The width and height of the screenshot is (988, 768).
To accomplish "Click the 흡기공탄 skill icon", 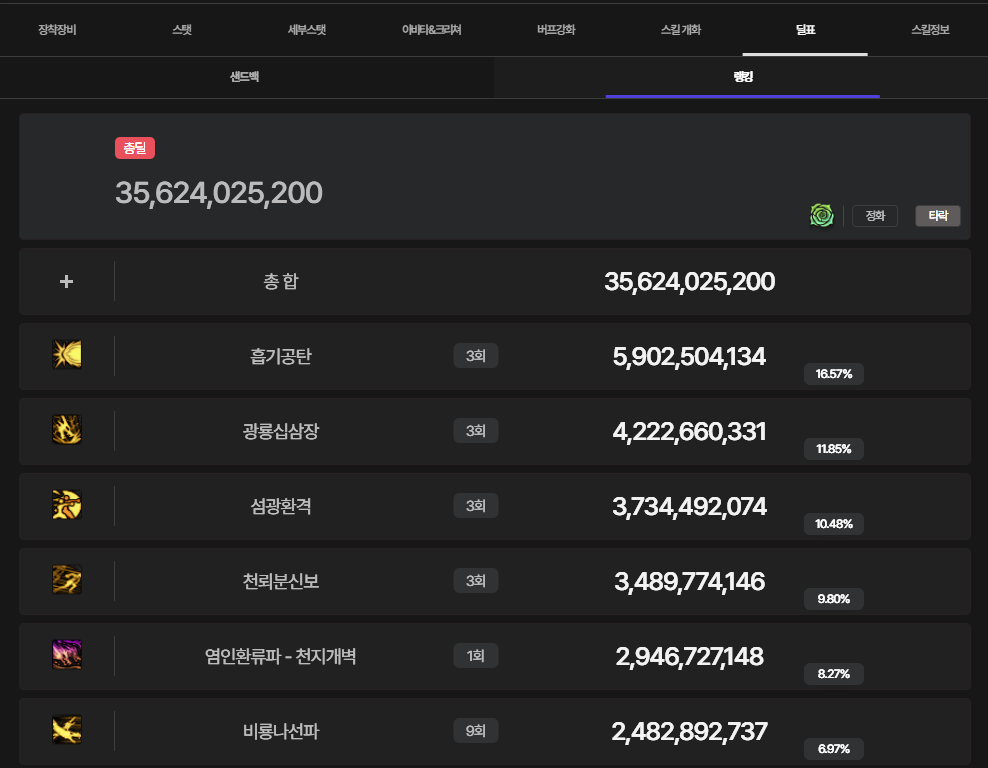I will (67, 355).
